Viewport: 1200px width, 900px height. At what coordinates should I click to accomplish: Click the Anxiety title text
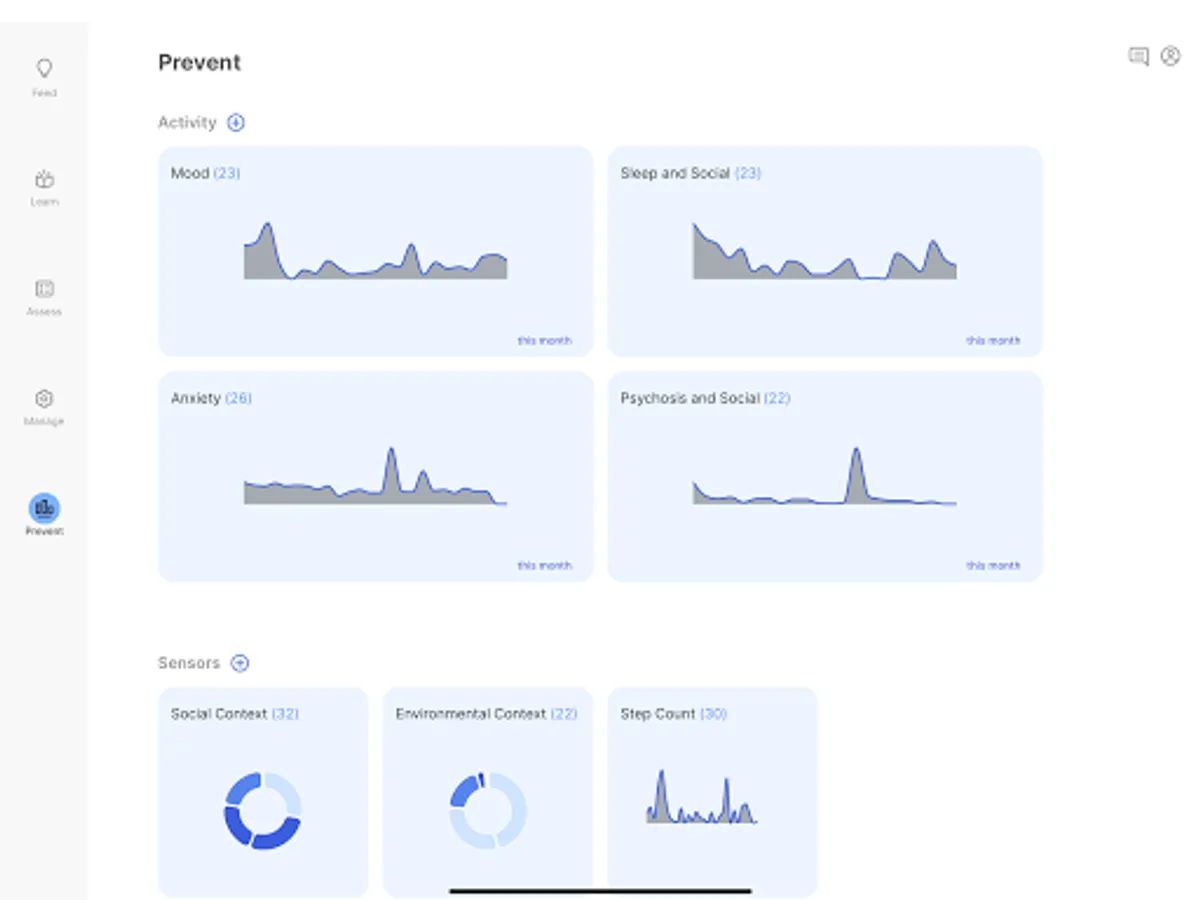pos(196,398)
